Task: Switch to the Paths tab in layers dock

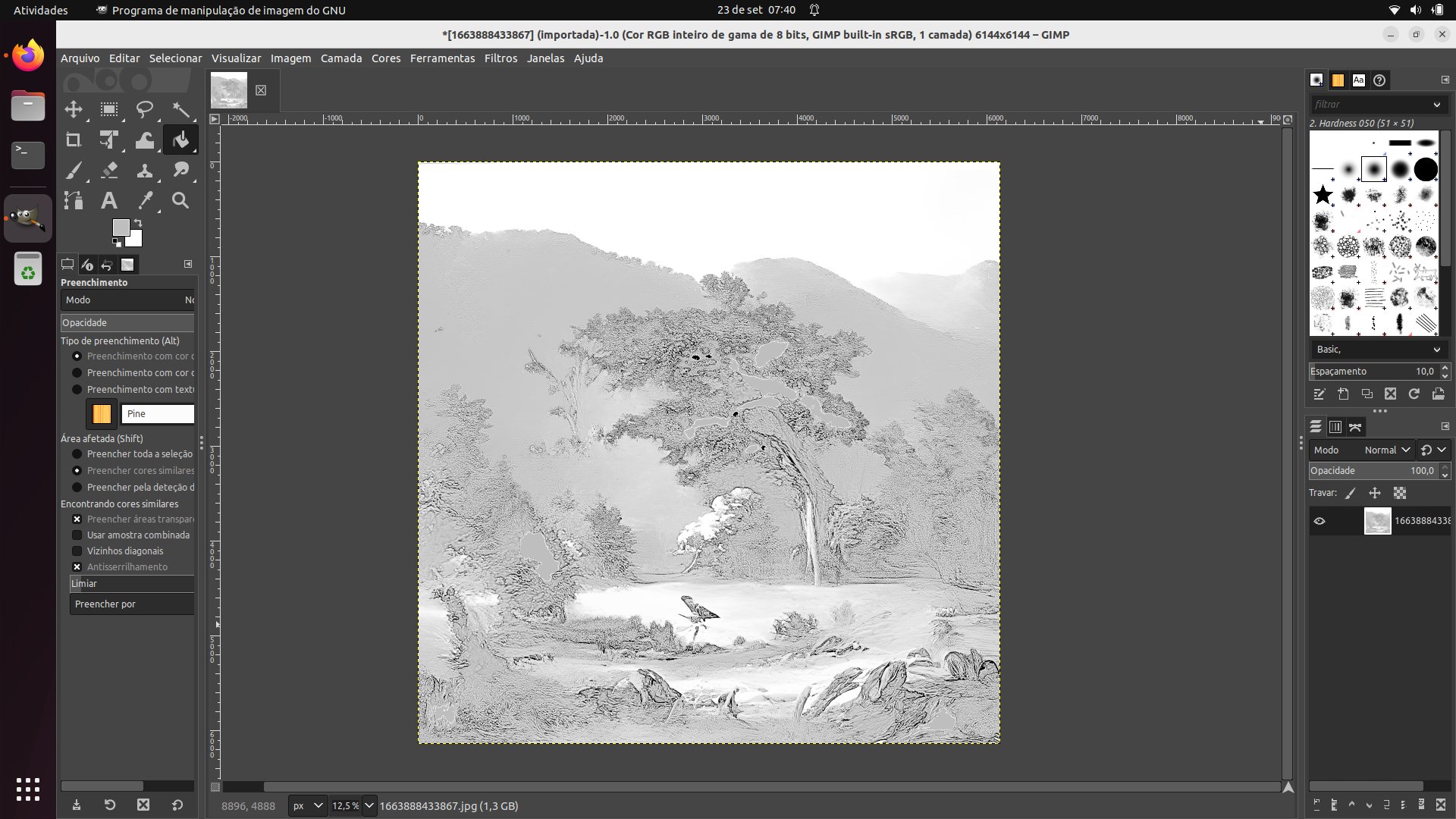Action: 1356,427
